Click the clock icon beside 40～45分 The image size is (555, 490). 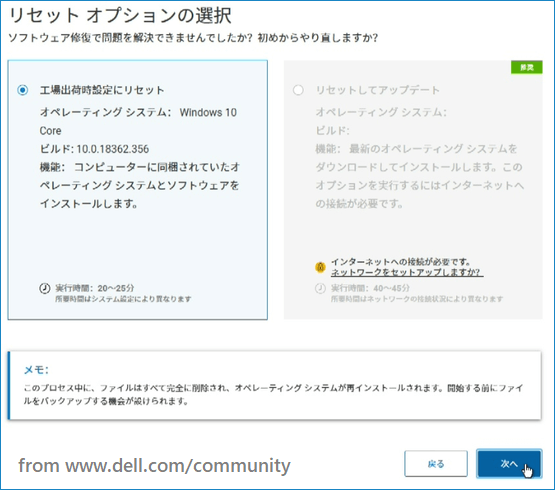point(320,288)
